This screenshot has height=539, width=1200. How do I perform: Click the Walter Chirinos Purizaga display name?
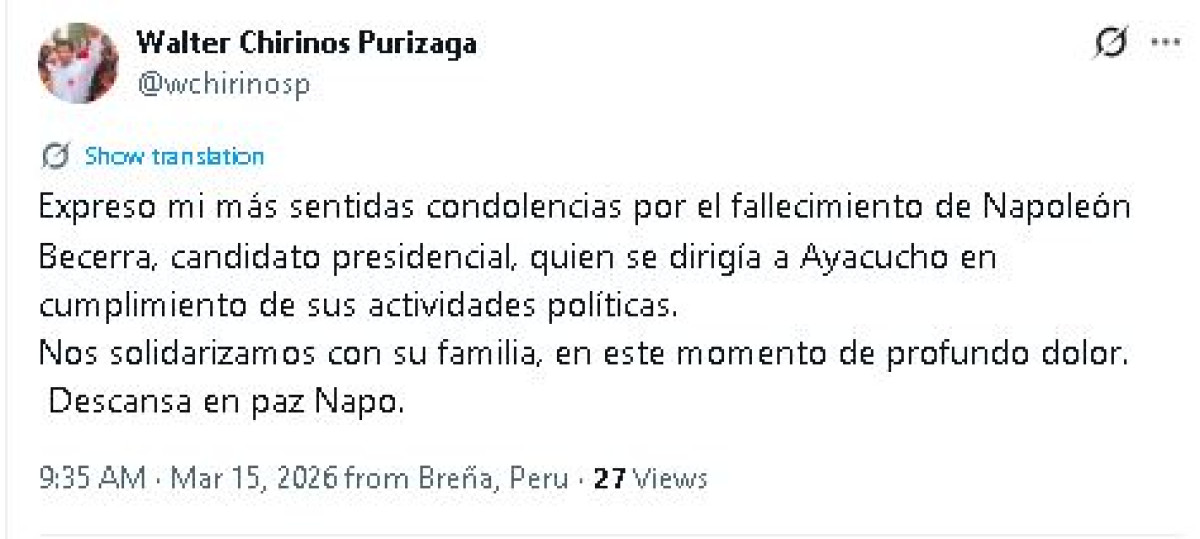306,43
